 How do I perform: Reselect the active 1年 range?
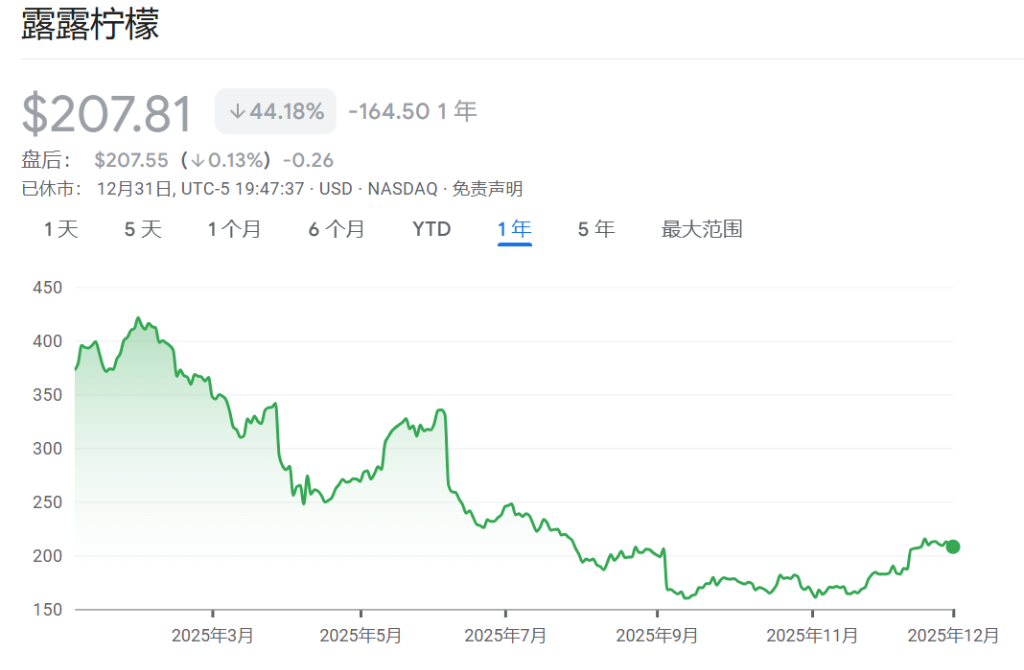513,229
